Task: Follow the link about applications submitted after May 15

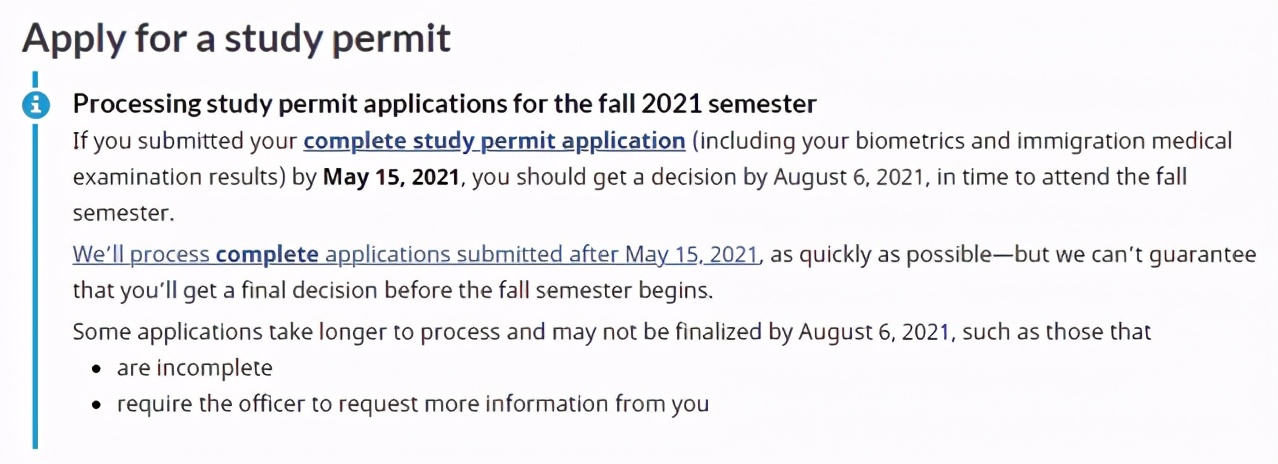Action: 415,254
